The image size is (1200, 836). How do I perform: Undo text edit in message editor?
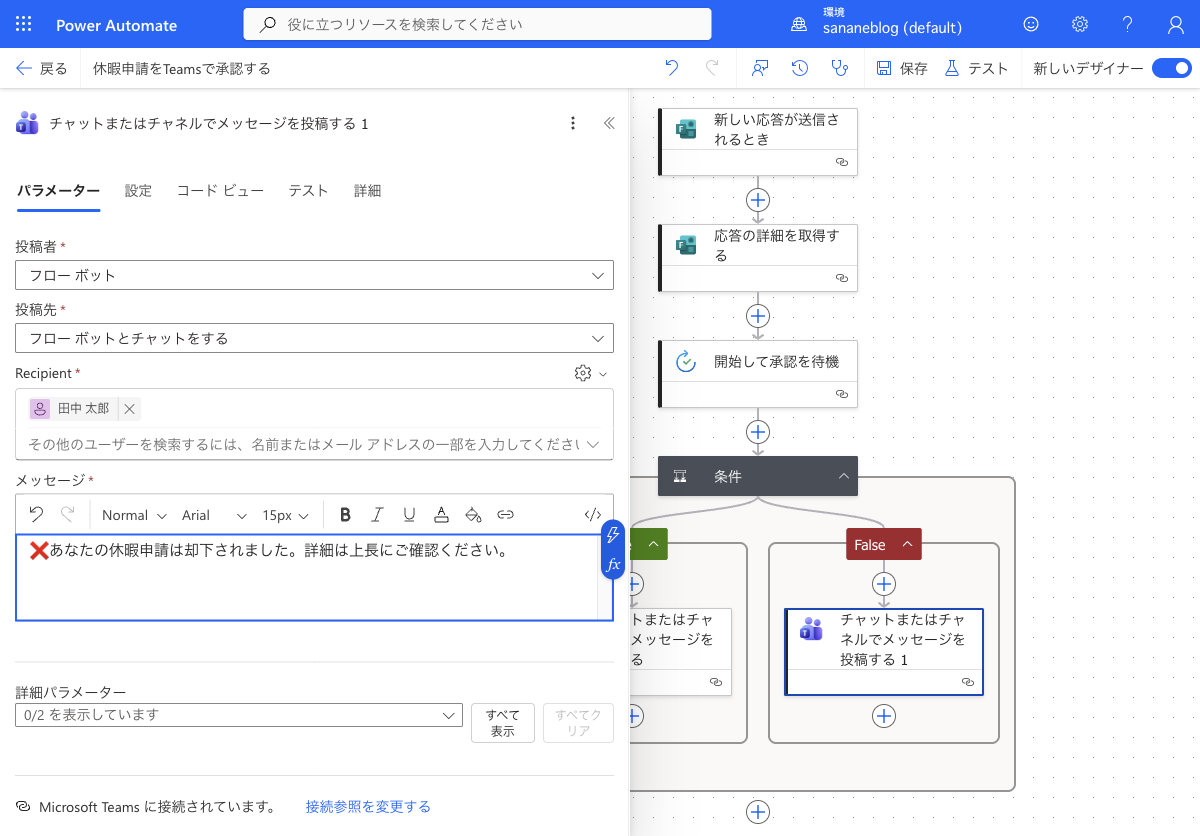tap(36, 515)
